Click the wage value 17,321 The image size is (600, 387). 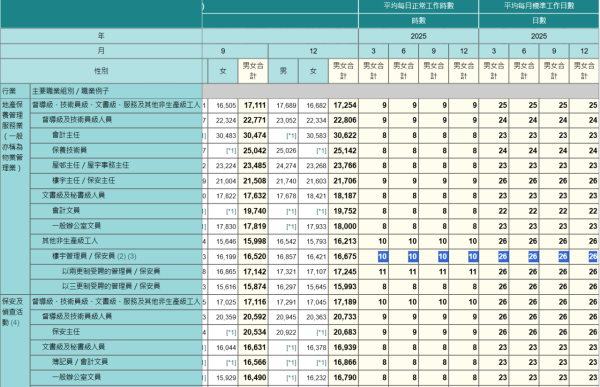[x=286, y=272]
